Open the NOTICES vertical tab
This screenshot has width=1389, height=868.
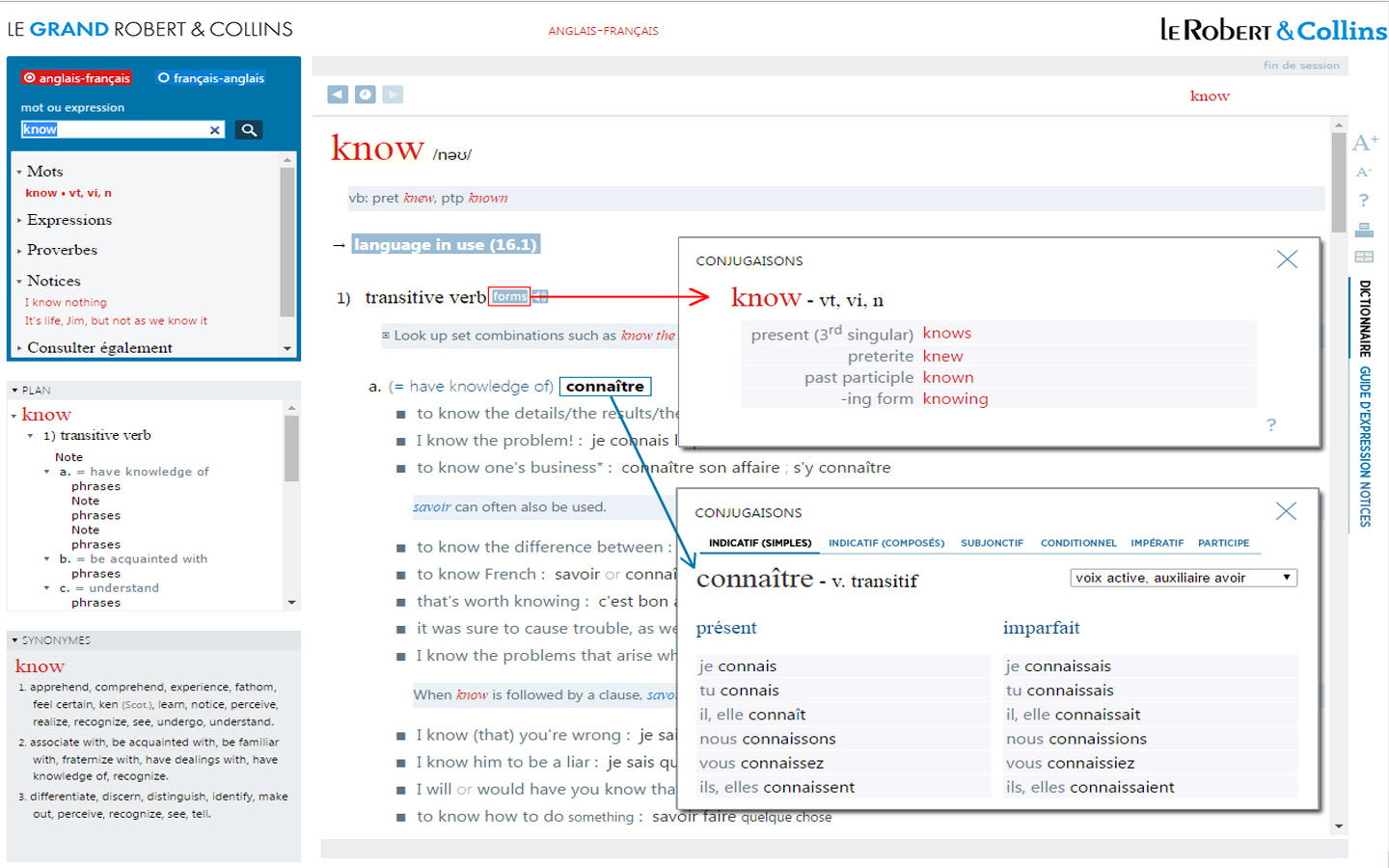1365,503
